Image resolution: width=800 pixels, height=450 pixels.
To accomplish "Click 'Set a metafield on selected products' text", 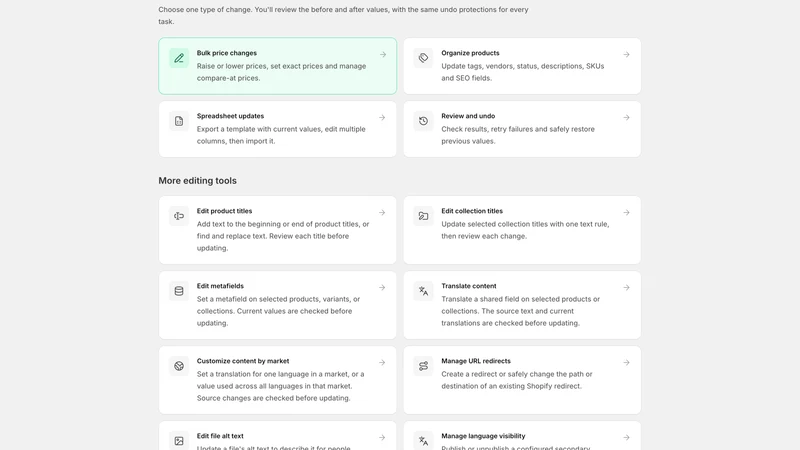I will (278, 311).
